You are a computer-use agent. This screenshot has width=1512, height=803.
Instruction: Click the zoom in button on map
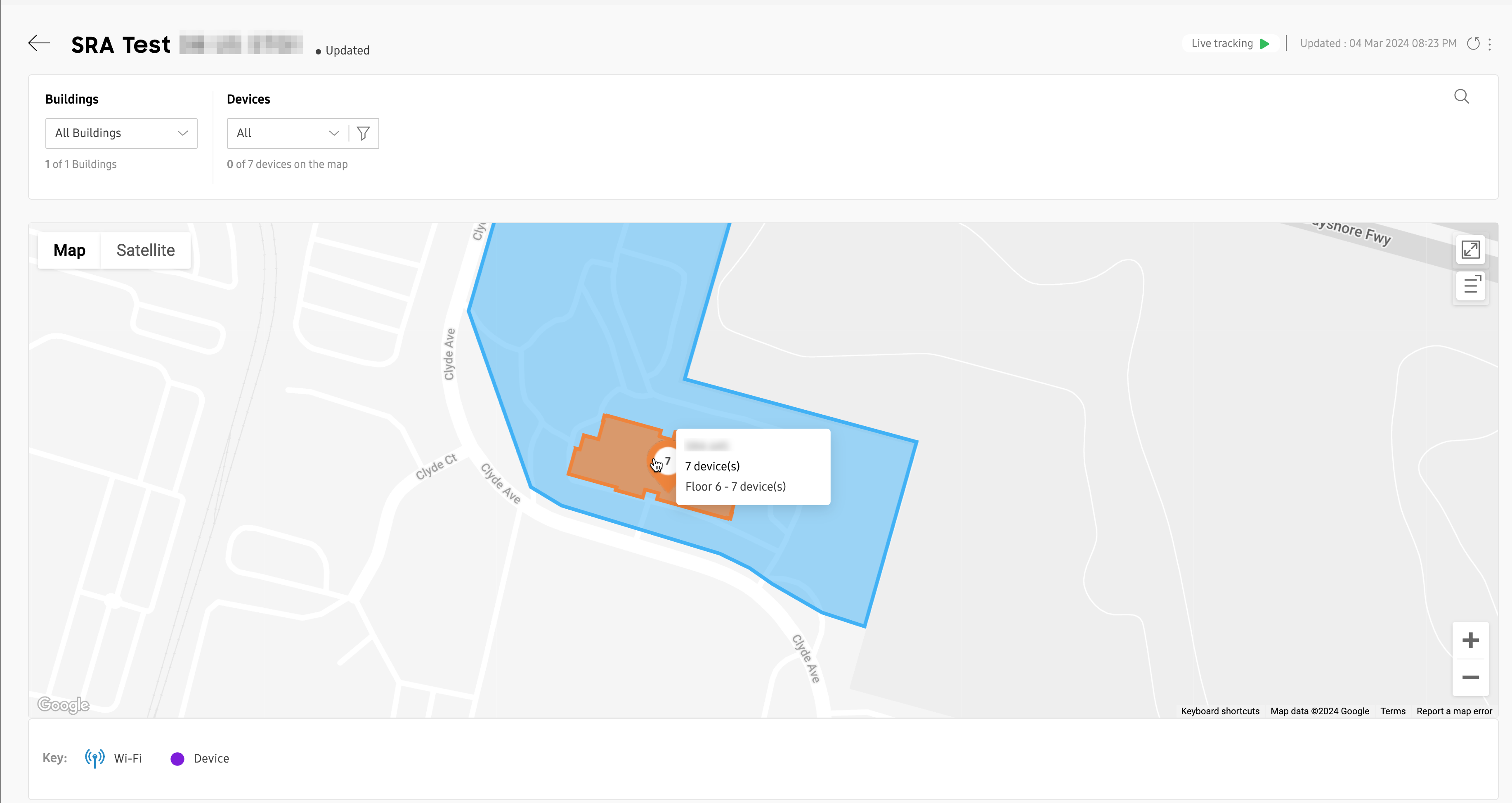pyautogui.click(x=1470, y=640)
